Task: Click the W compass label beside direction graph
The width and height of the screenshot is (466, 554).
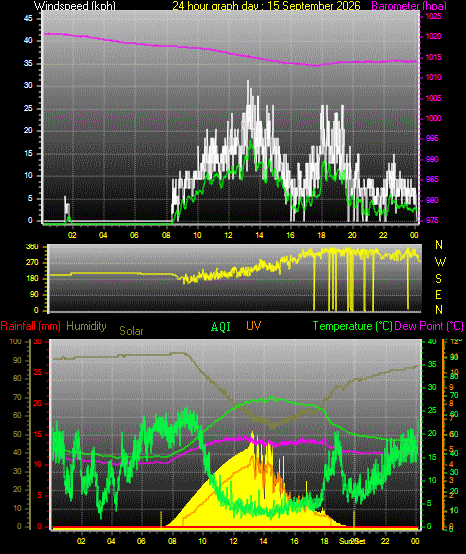Action: (x=440, y=262)
